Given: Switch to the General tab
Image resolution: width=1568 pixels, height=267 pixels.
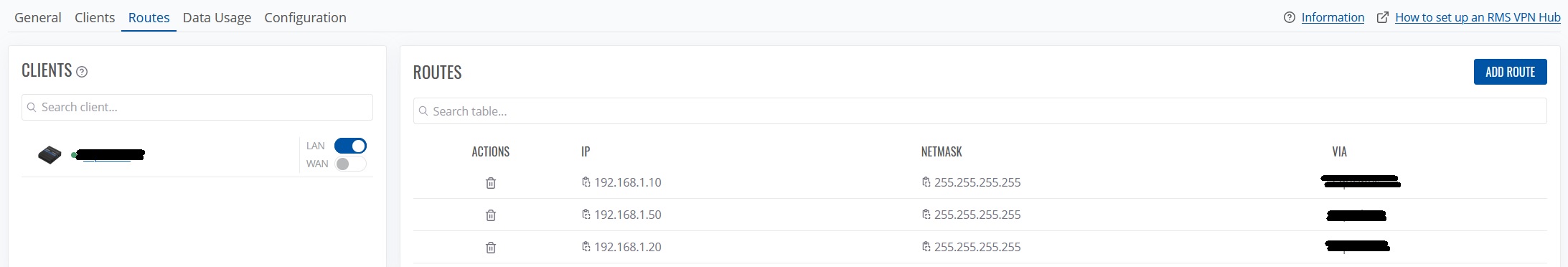Looking at the screenshot, I should click(x=38, y=17).
